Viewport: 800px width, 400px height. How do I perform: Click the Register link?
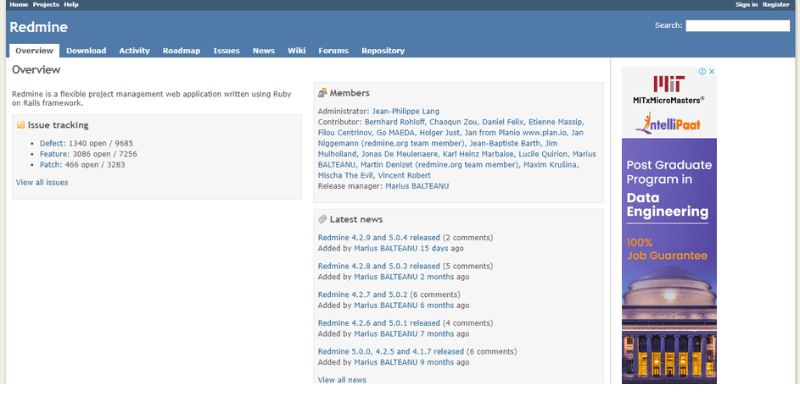pyautogui.click(x=776, y=5)
